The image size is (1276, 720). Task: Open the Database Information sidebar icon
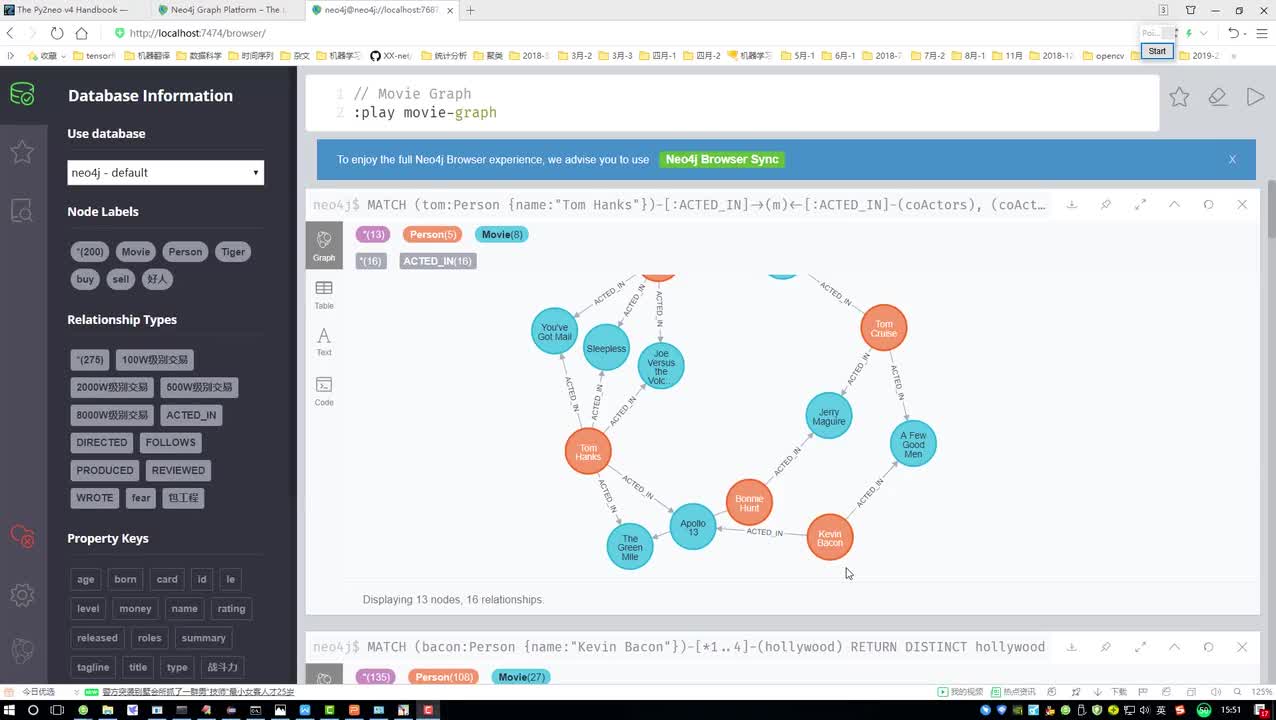(22, 95)
